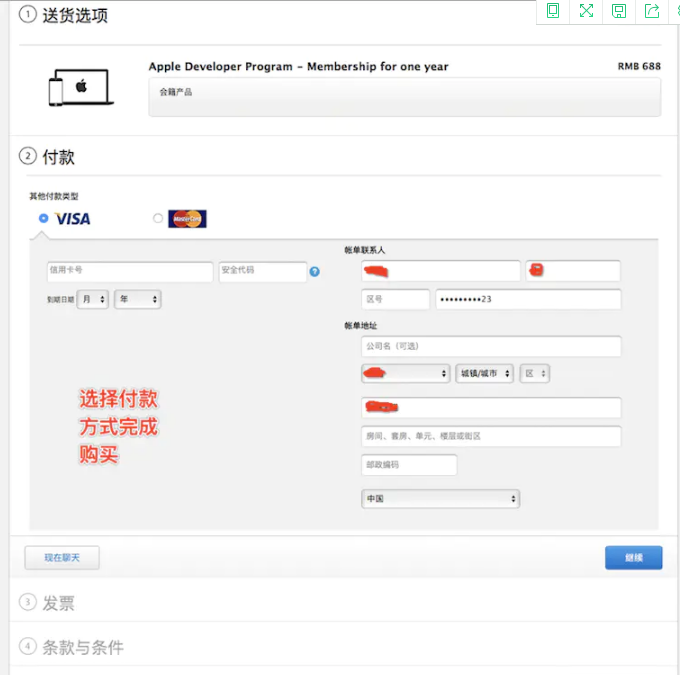Open the 区 district dropdown
The height and width of the screenshot is (675, 680).
click(x=535, y=374)
